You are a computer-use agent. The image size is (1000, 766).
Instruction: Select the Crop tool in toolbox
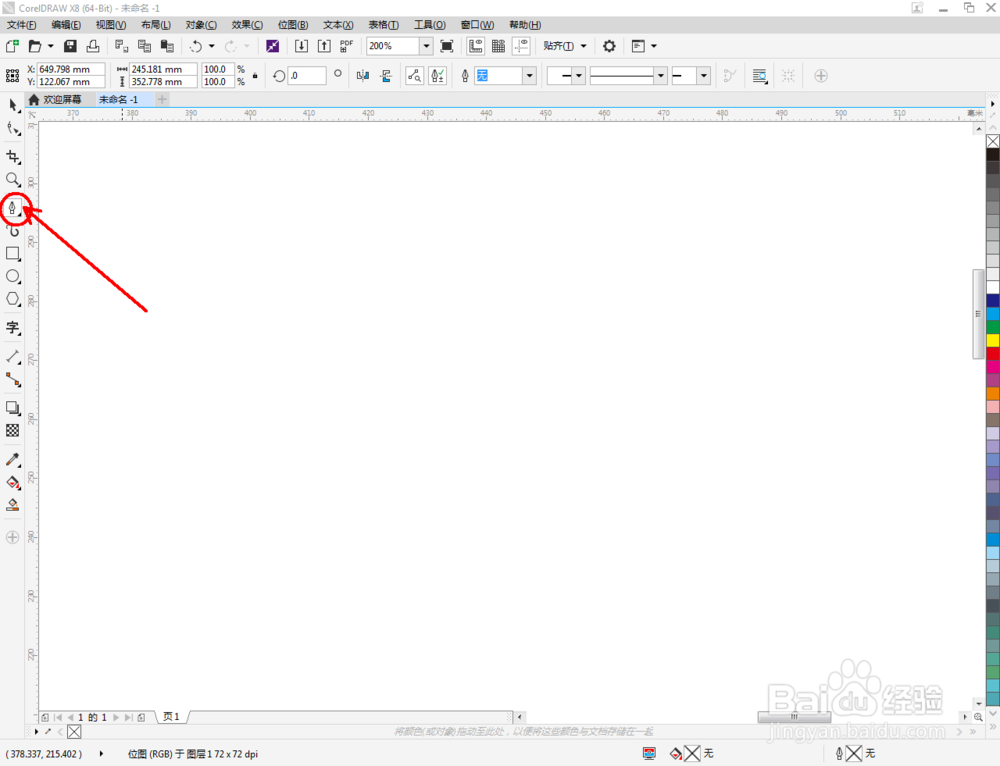[13, 157]
